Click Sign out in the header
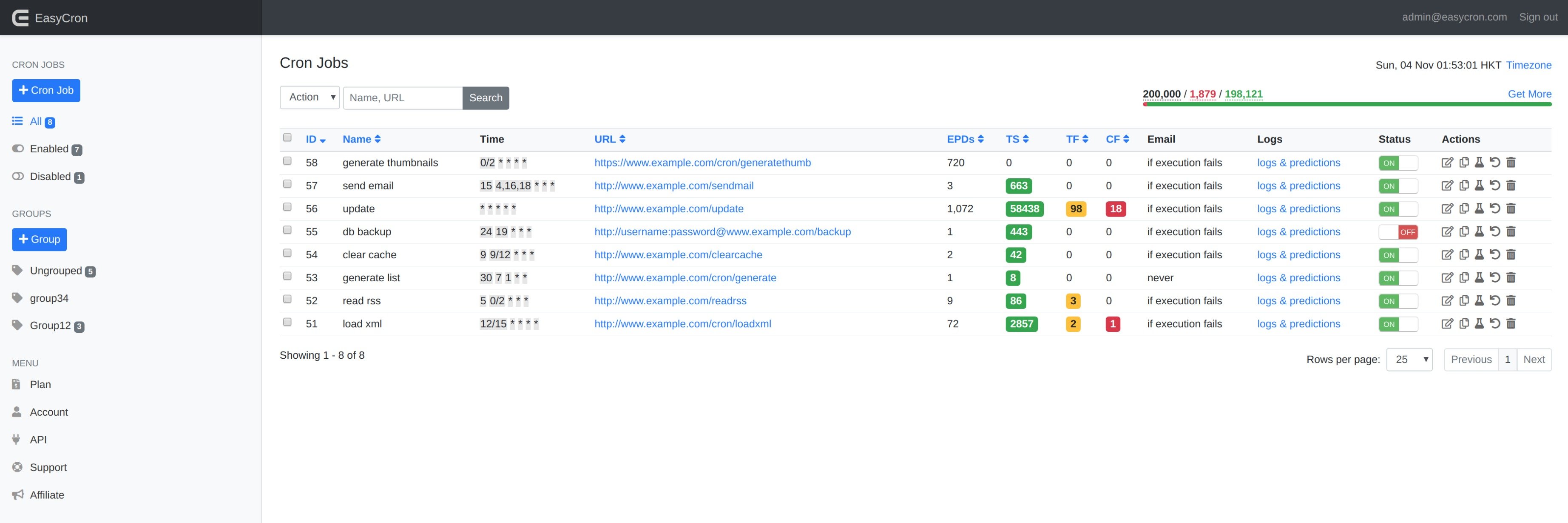 tap(1538, 17)
